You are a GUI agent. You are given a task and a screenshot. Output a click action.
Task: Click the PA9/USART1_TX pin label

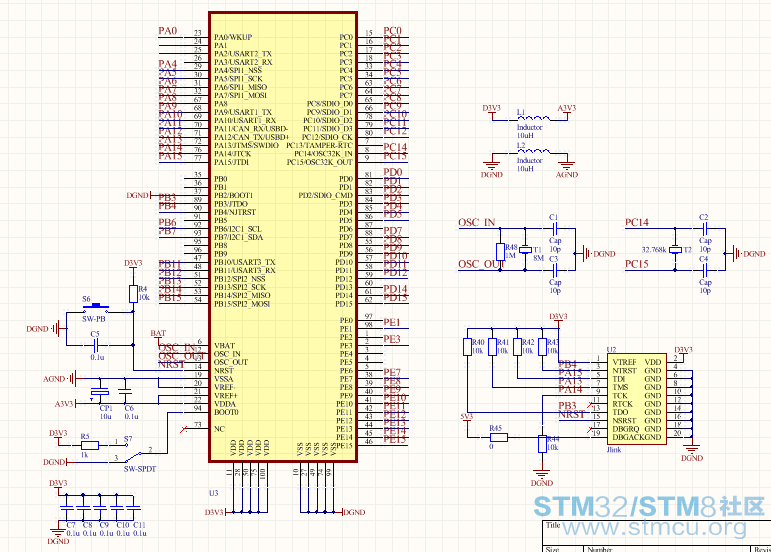pos(243,112)
